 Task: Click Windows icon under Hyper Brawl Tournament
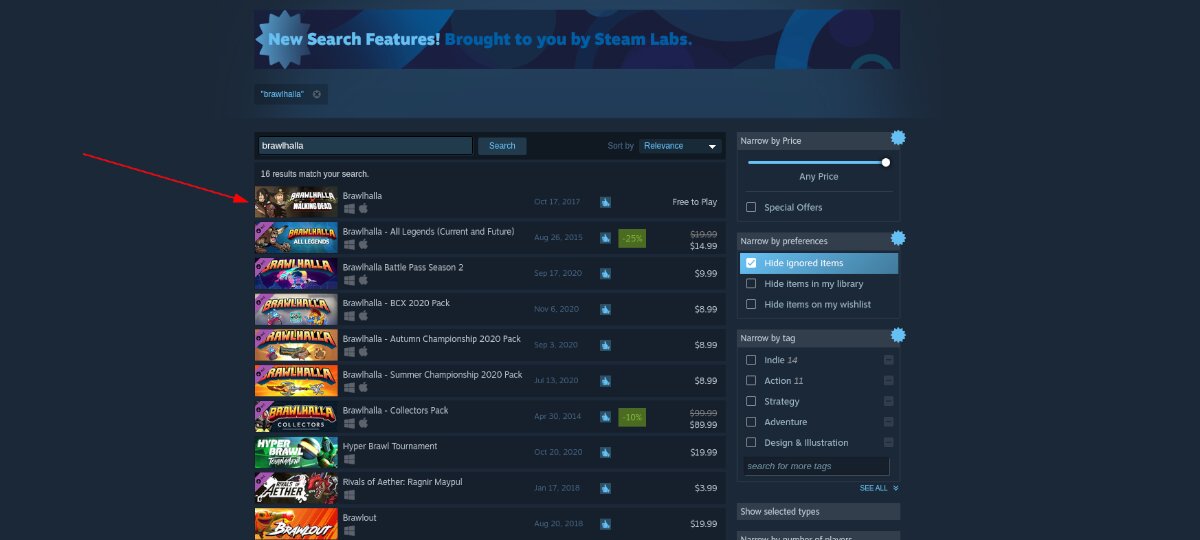[x=349, y=460]
